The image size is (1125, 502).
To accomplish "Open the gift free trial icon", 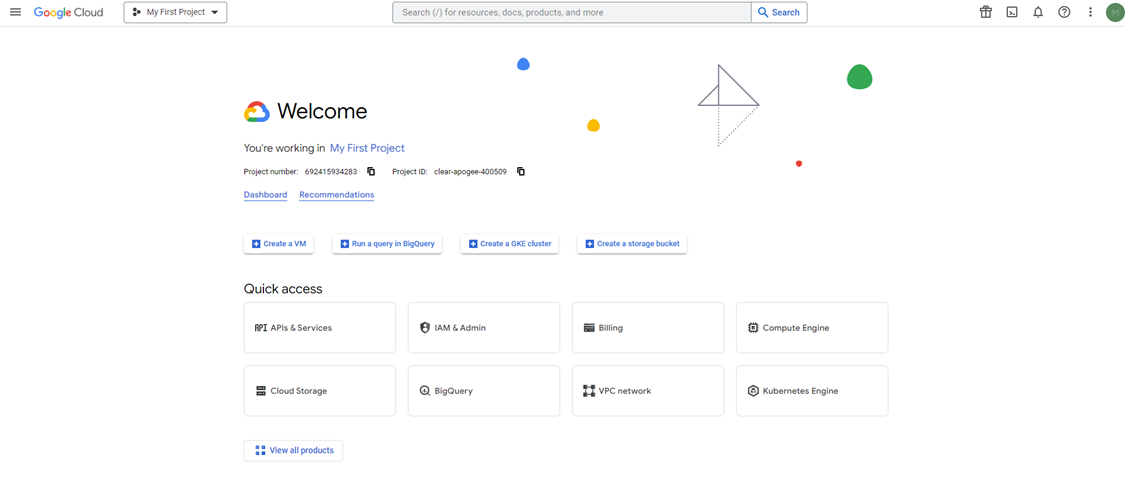I will click(986, 12).
